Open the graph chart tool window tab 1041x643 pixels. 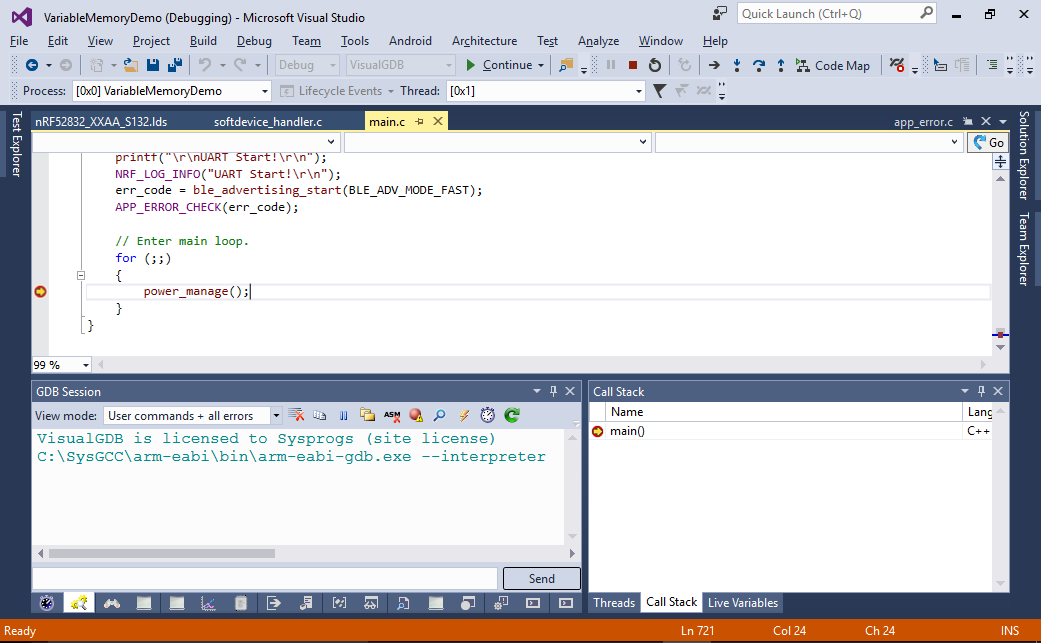[208, 603]
